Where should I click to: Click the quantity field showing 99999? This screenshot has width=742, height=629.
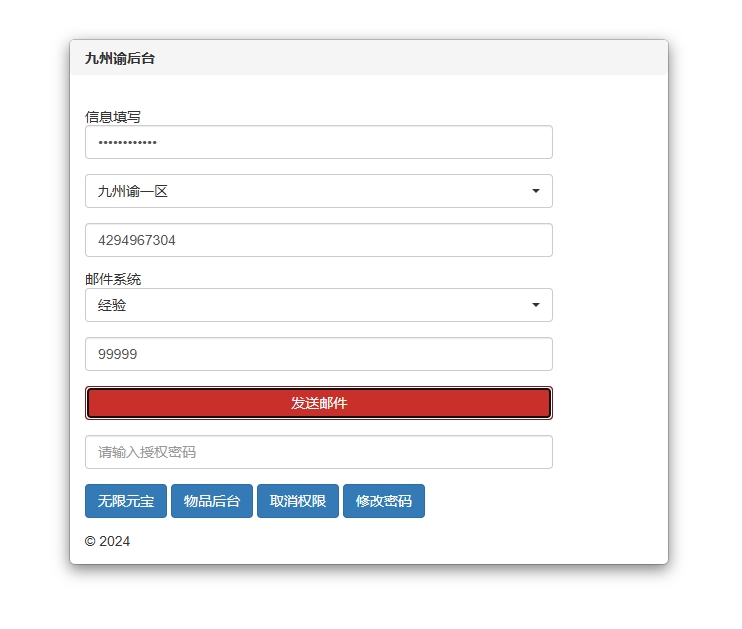(x=318, y=354)
